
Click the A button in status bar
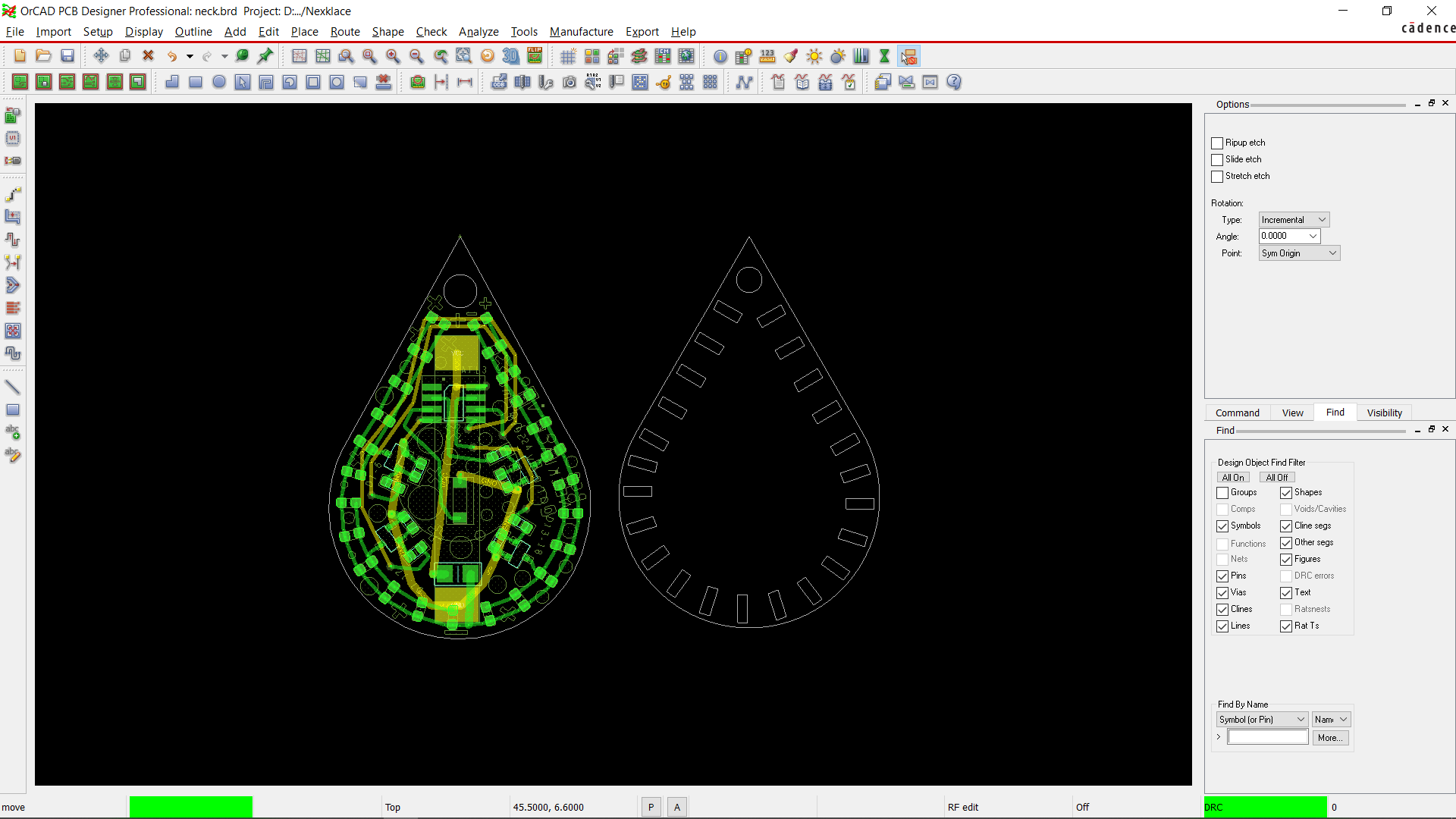[x=677, y=808]
